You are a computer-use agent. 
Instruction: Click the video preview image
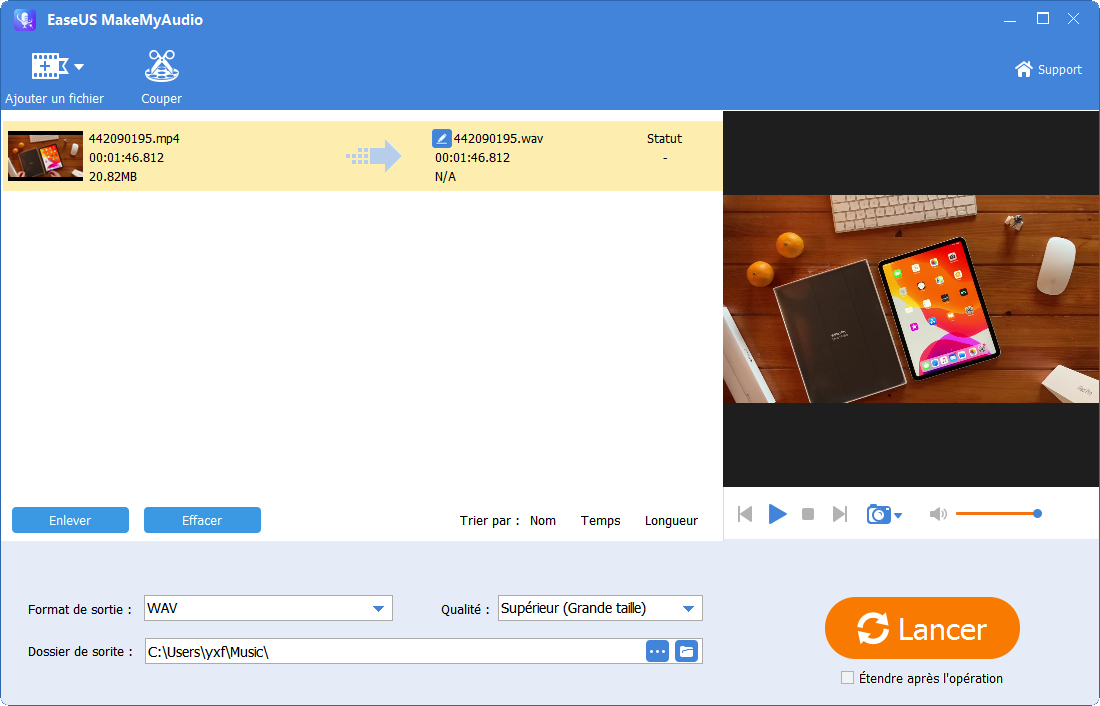[911, 299]
